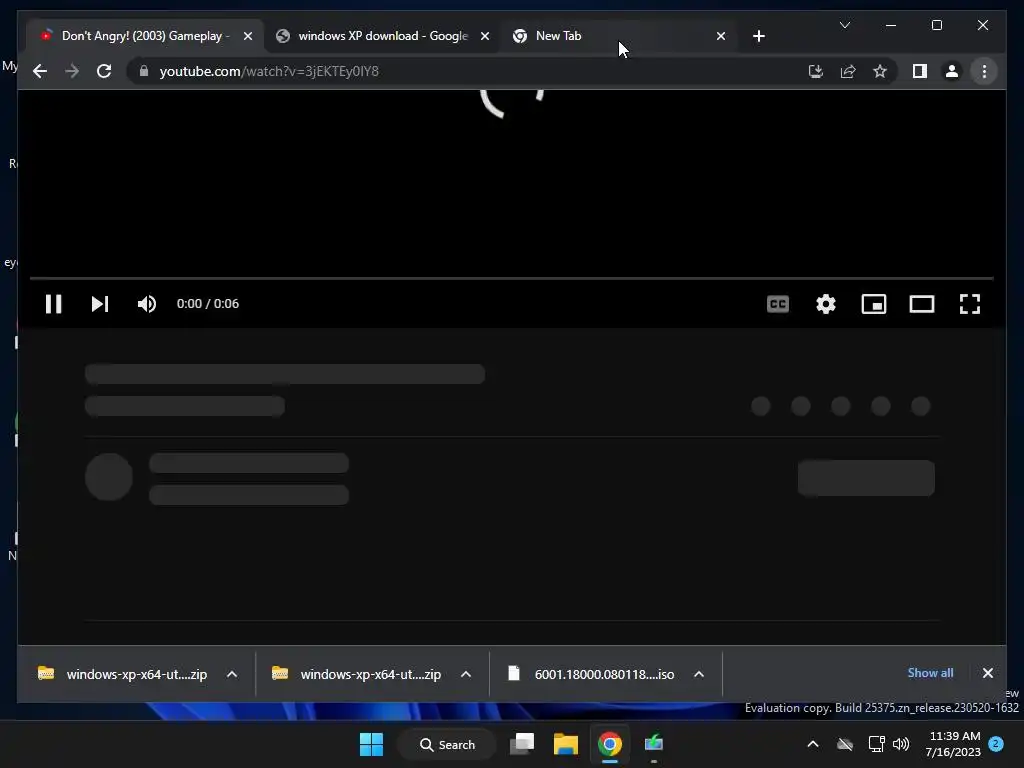Enable miniplayer mode
This screenshot has width=1024, height=768.
point(874,304)
